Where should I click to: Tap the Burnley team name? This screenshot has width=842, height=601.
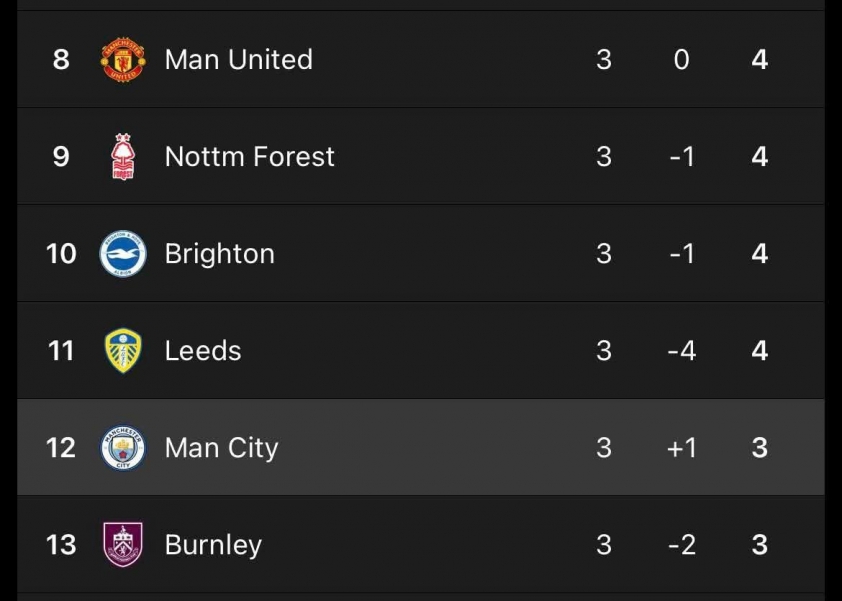pos(213,545)
